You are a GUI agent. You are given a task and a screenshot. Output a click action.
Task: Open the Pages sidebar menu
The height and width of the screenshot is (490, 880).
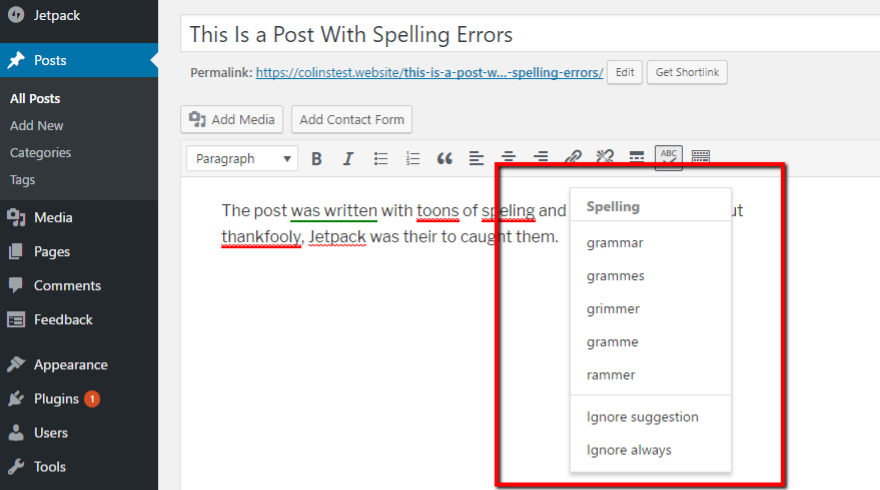(x=79, y=251)
